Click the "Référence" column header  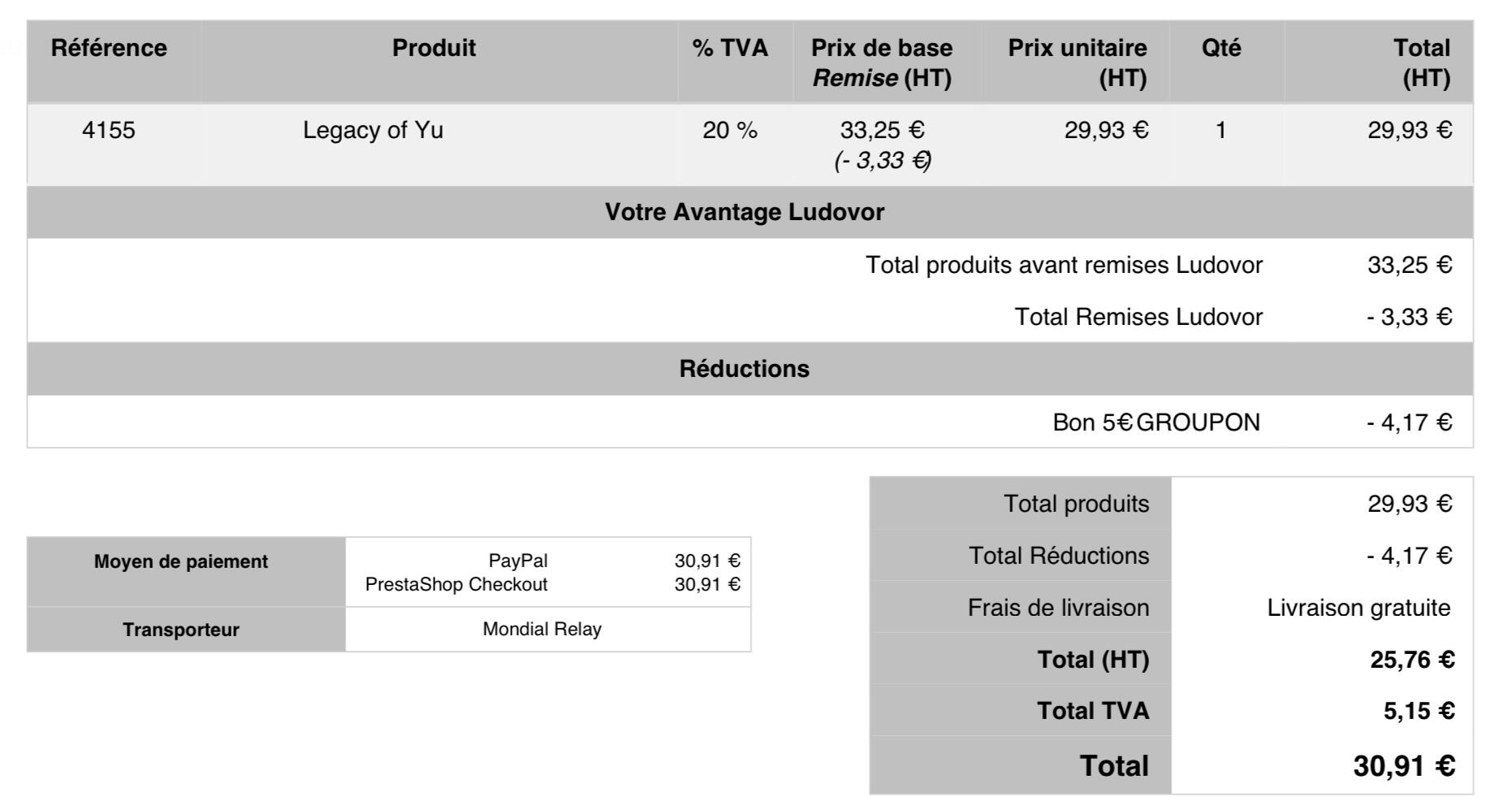(109, 49)
